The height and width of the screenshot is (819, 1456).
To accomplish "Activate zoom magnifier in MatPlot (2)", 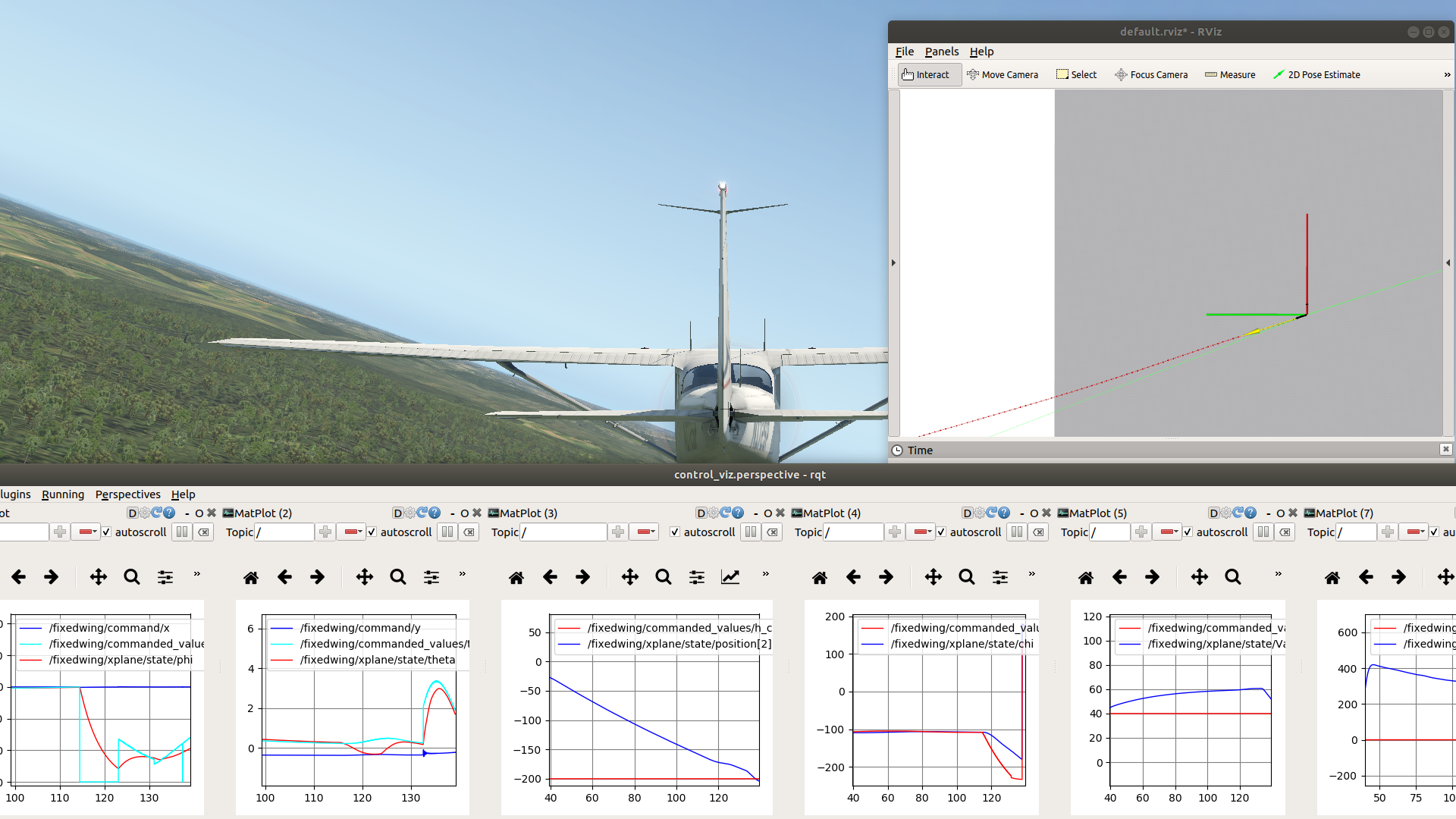I will (x=398, y=577).
